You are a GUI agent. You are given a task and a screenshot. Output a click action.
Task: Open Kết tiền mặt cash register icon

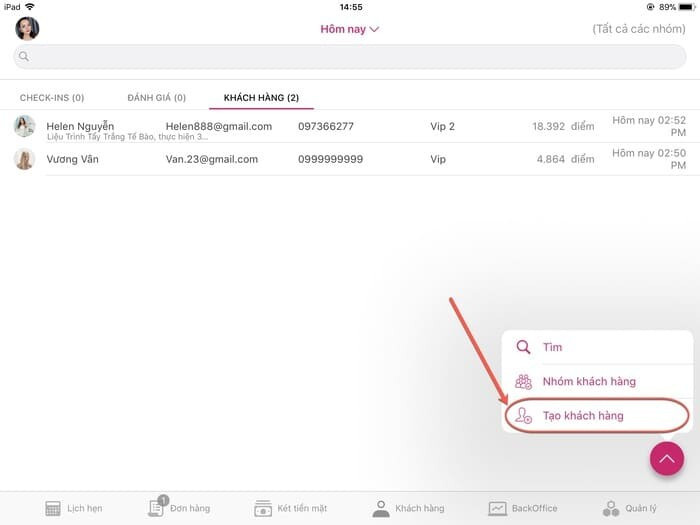tap(264, 508)
